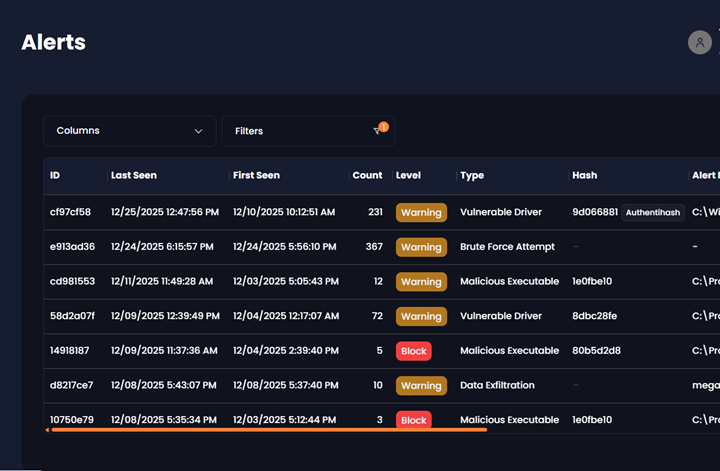Expand the Columns dropdown
This screenshot has height=471, width=720.
point(129,131)
